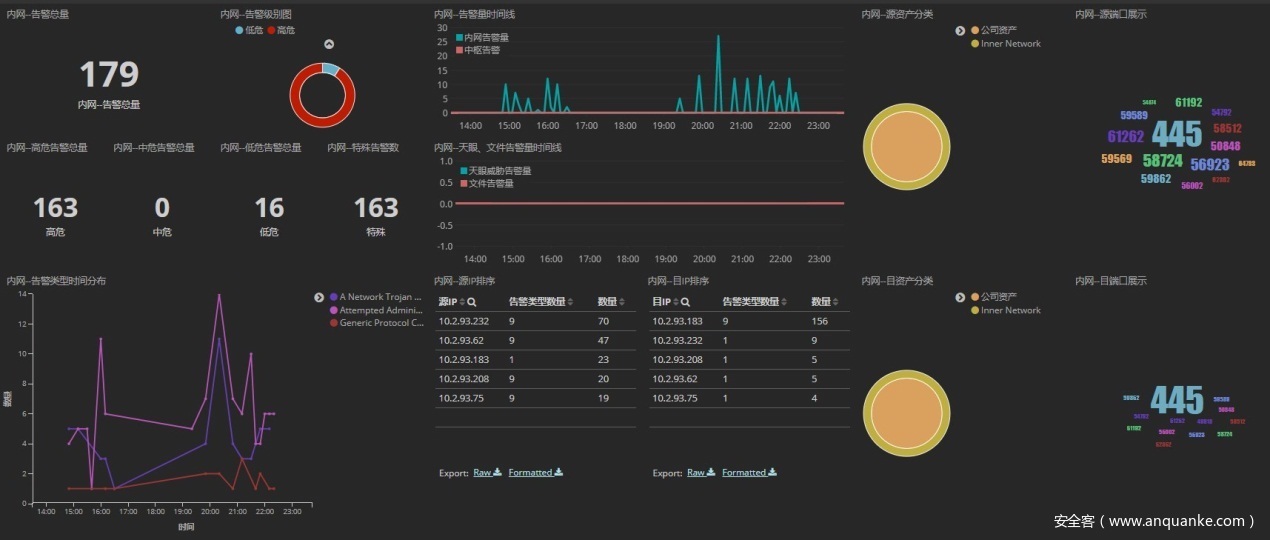1270x540 pixels.
Task: Sort destination IP table by 数量 column
Action: point(836,301)
